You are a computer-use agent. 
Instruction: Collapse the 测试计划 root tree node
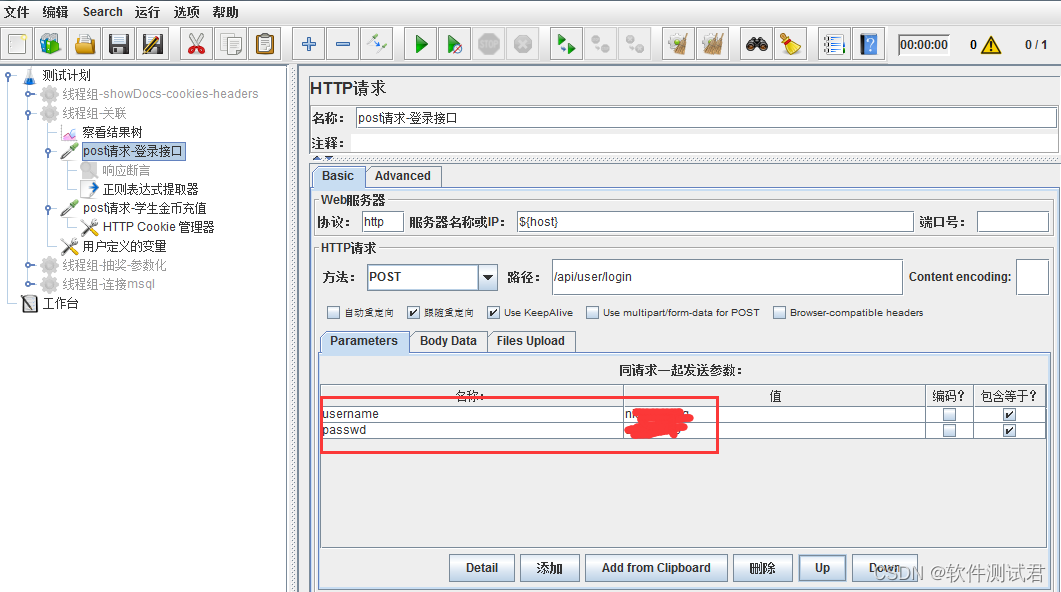pos(8,75)
